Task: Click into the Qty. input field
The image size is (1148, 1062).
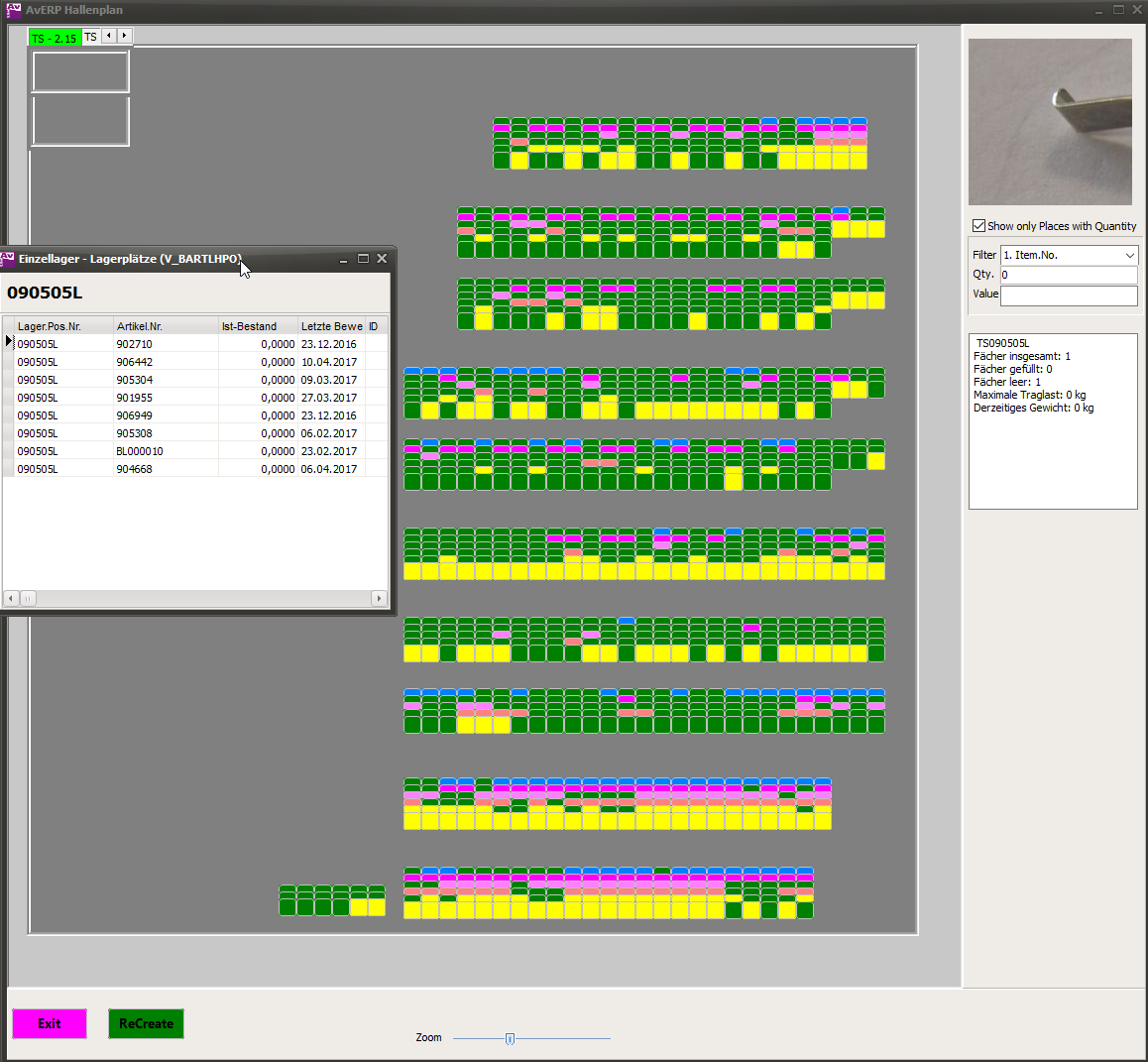Action: tap(1068, 275)
